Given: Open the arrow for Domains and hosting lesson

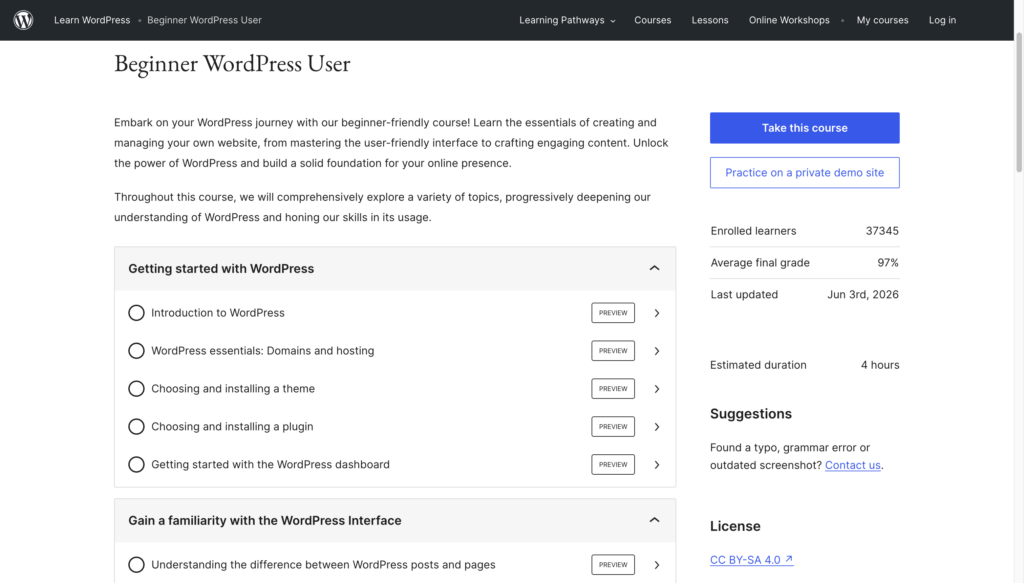Looking at the screenshot, I should [x=657, y=351].
